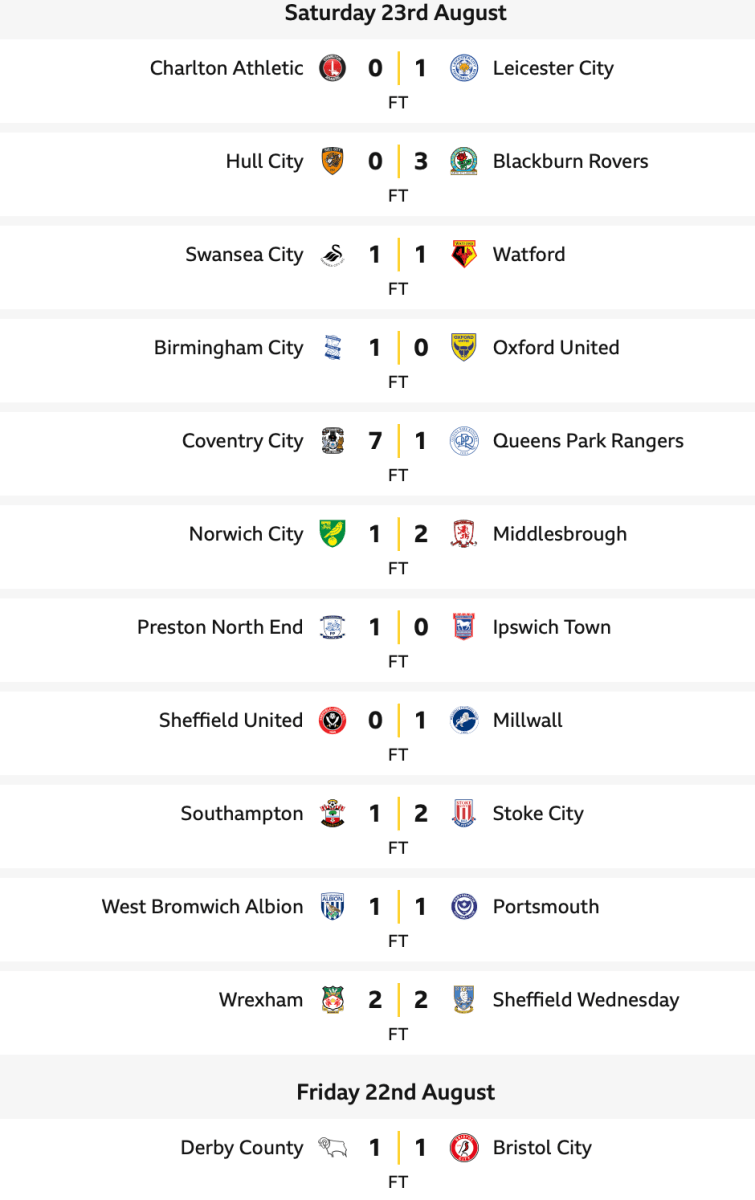Click the Watford club crest
The height and width of the screenshot is (1200, 755).
463,254
